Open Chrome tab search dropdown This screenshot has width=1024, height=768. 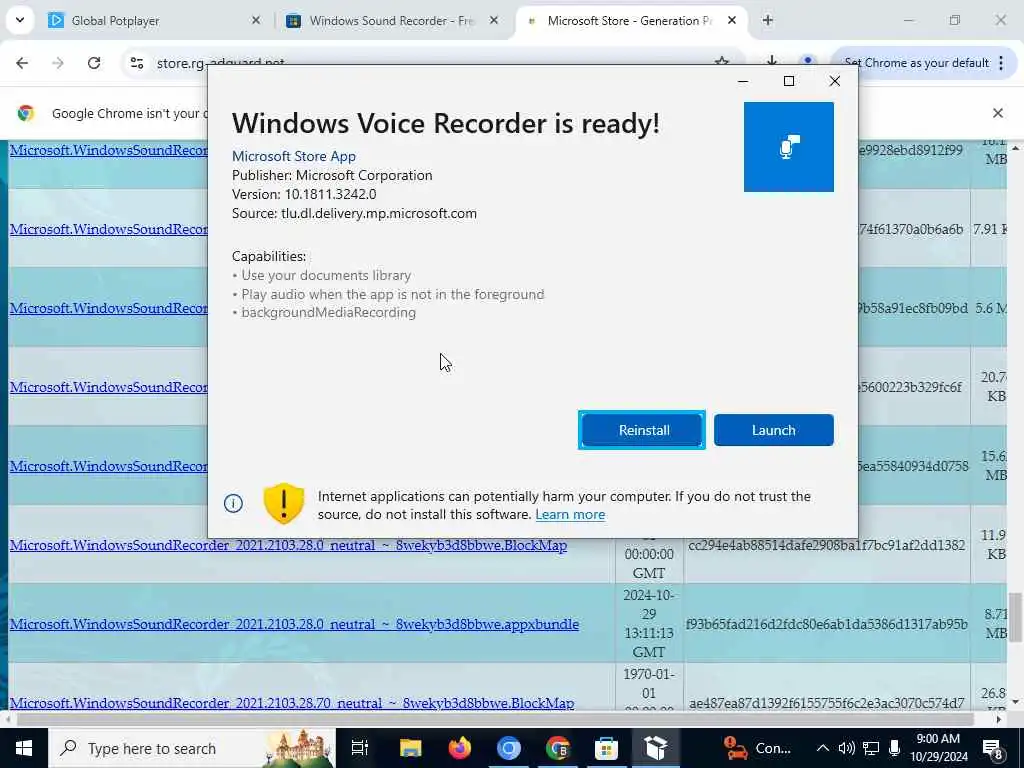pyautogui.click(x=20, y=20)
